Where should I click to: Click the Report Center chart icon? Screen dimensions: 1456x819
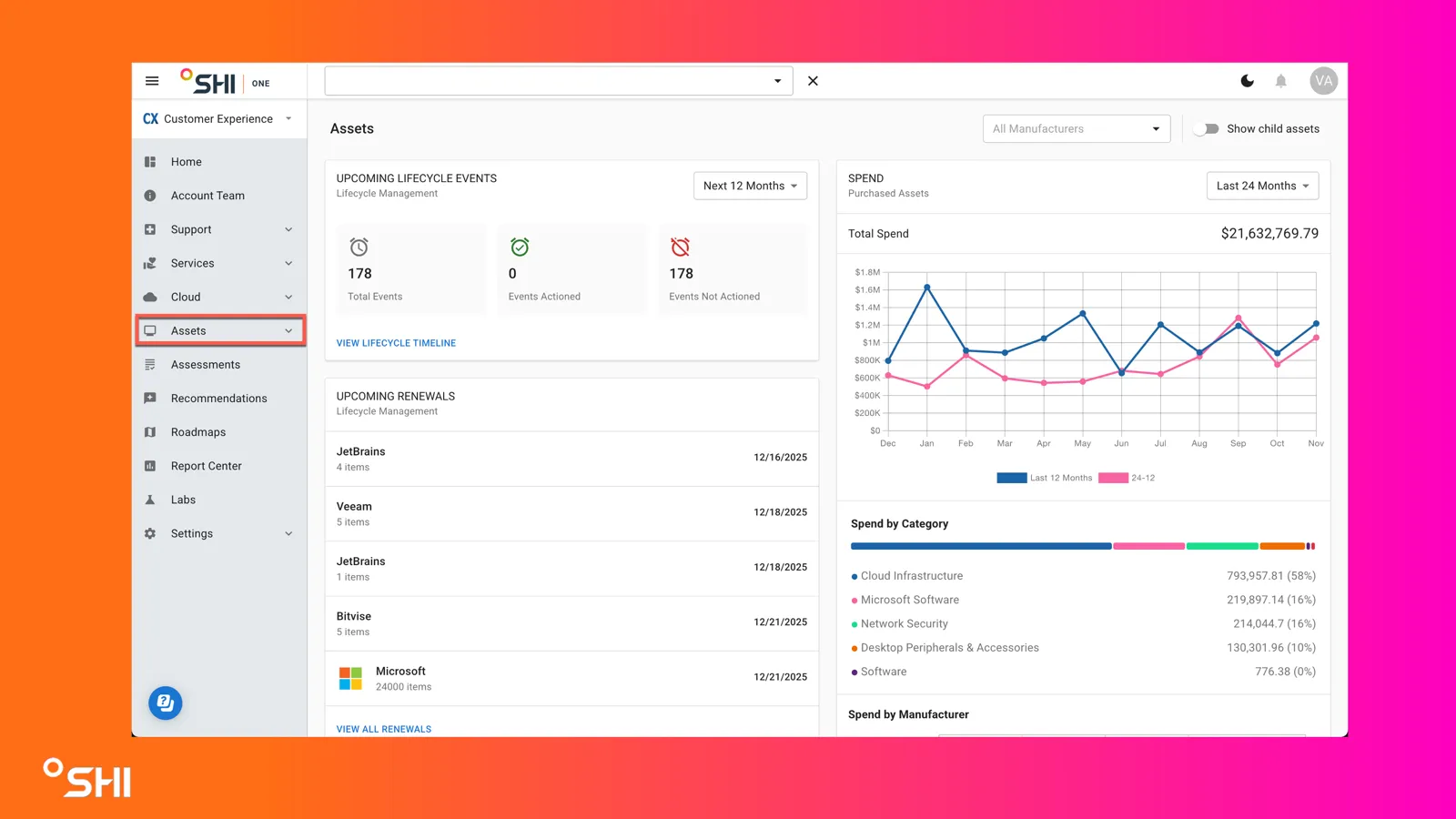150,466
